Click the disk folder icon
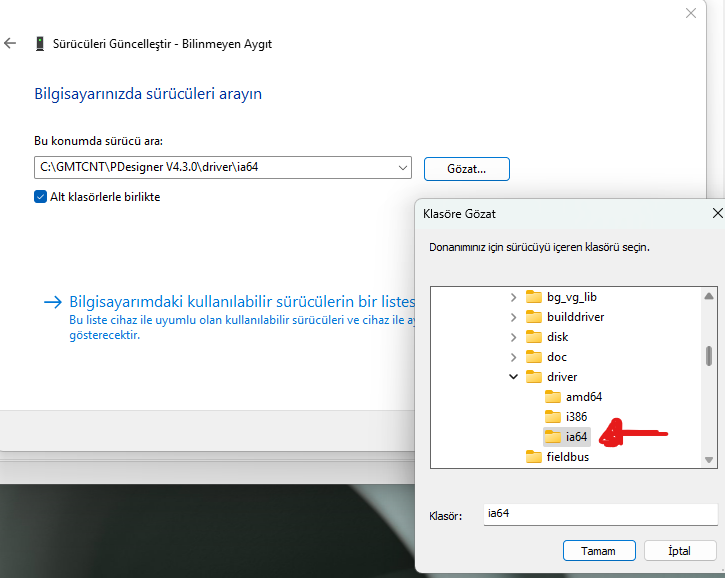Screen dimensions: 725x578 pos(534,337)
